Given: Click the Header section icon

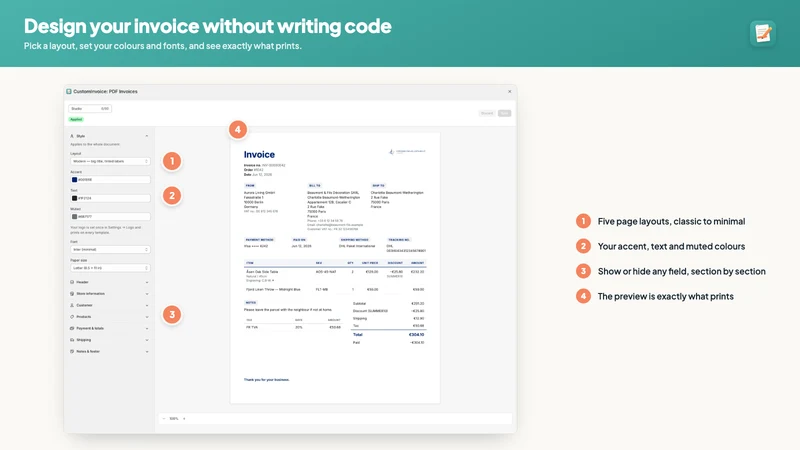Looking at the screenshot, I should (72, 282).
